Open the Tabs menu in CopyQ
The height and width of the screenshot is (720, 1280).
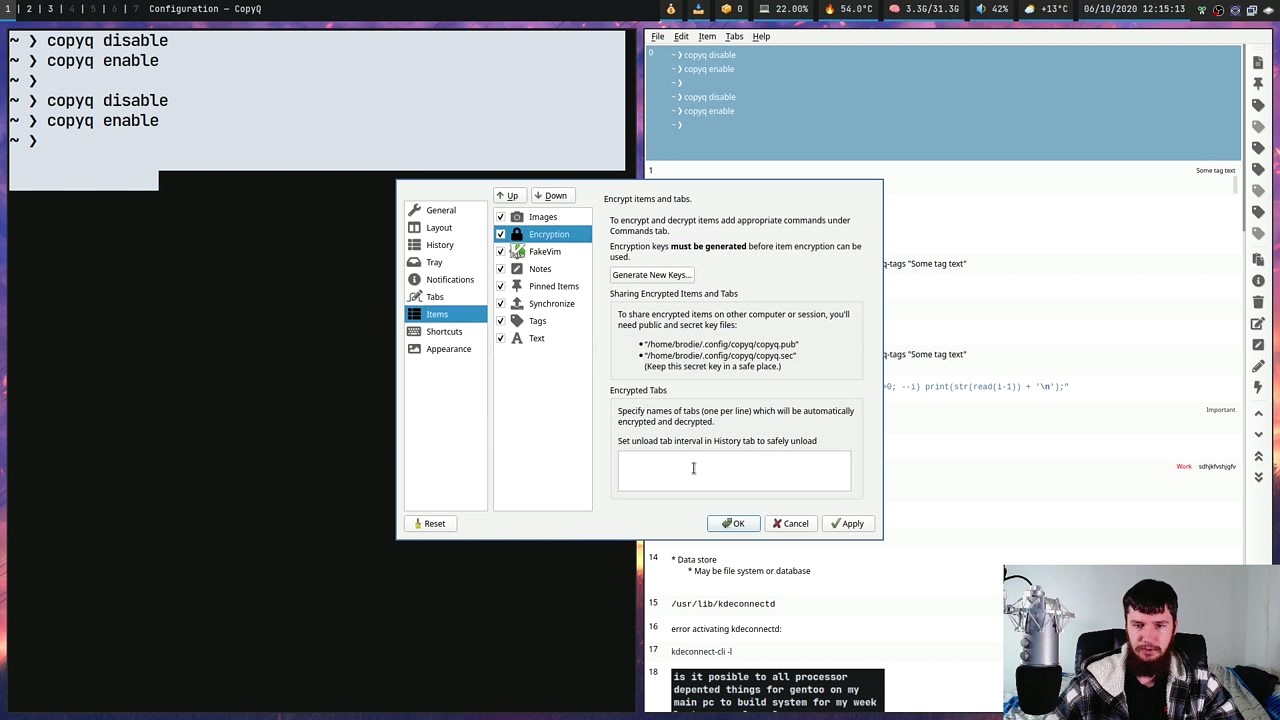pos(734,36)
